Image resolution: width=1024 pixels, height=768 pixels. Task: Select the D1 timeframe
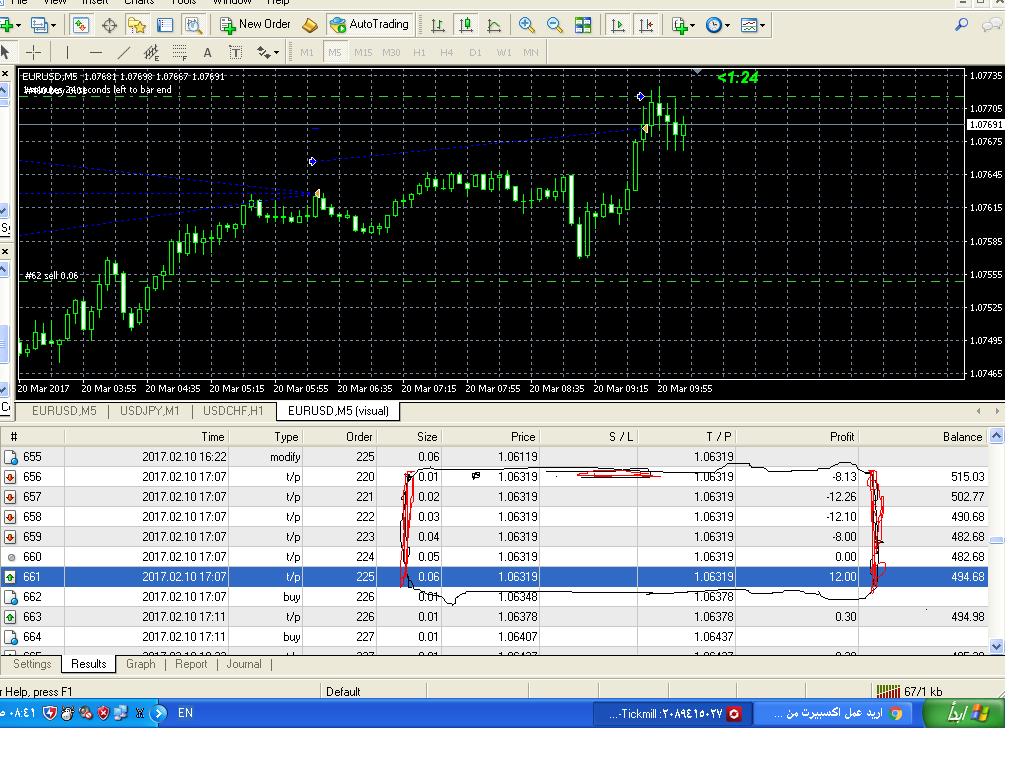coord(475,52)
